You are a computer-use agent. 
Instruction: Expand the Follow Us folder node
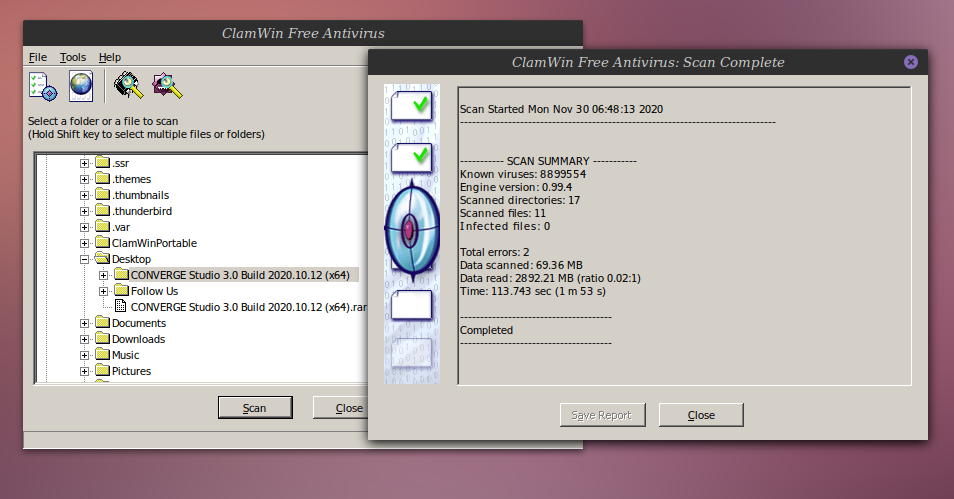coord(103,291)
